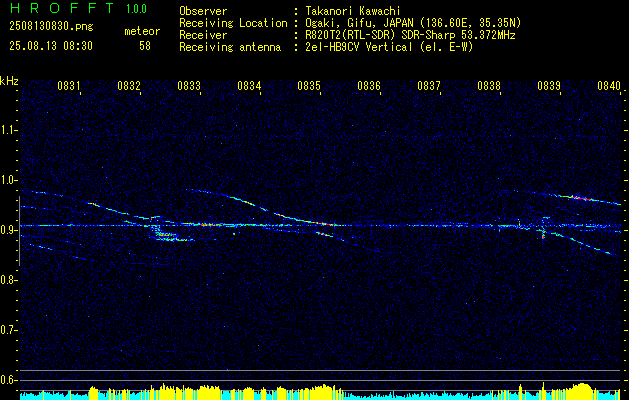Select receiver text R820T2(RTL-SDR) SDR-Sharp 53.372MHz
The height and width of the screenshot is (400, 629).
410,35
